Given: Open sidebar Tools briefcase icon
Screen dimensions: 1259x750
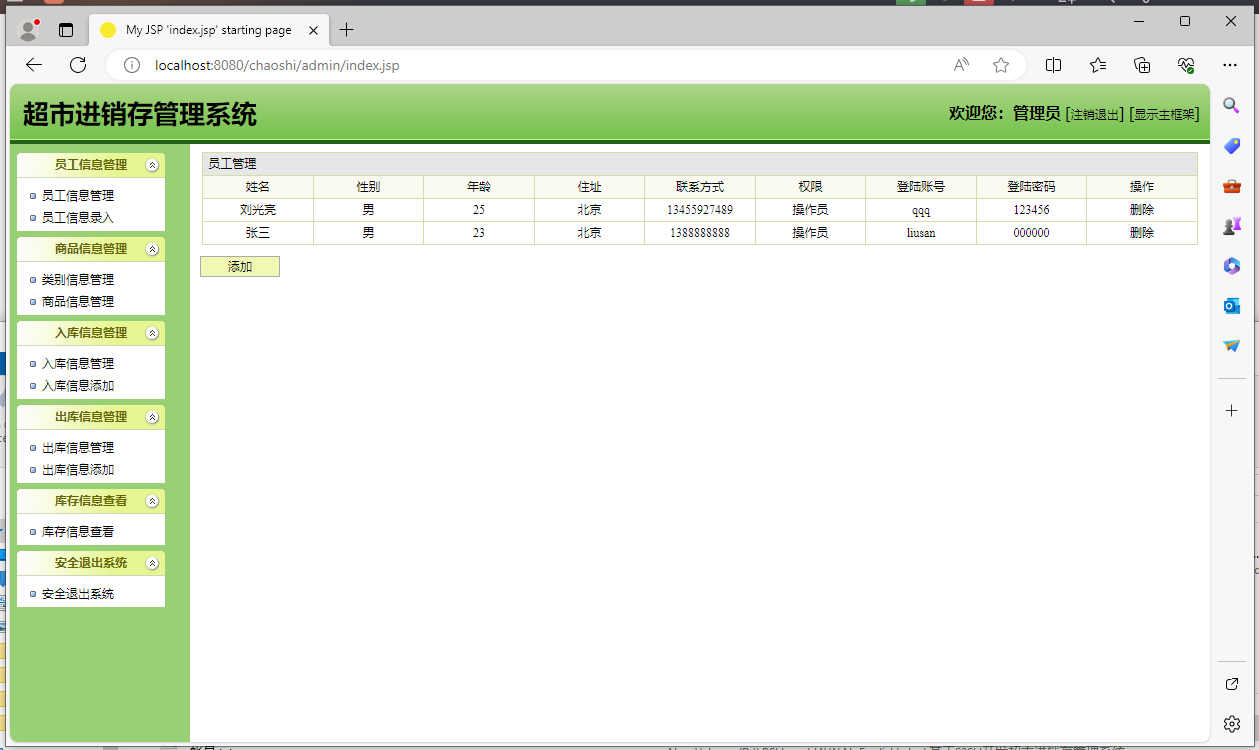Looking at the screenshot, I should pyautogui.click(x=1232, y=186).
